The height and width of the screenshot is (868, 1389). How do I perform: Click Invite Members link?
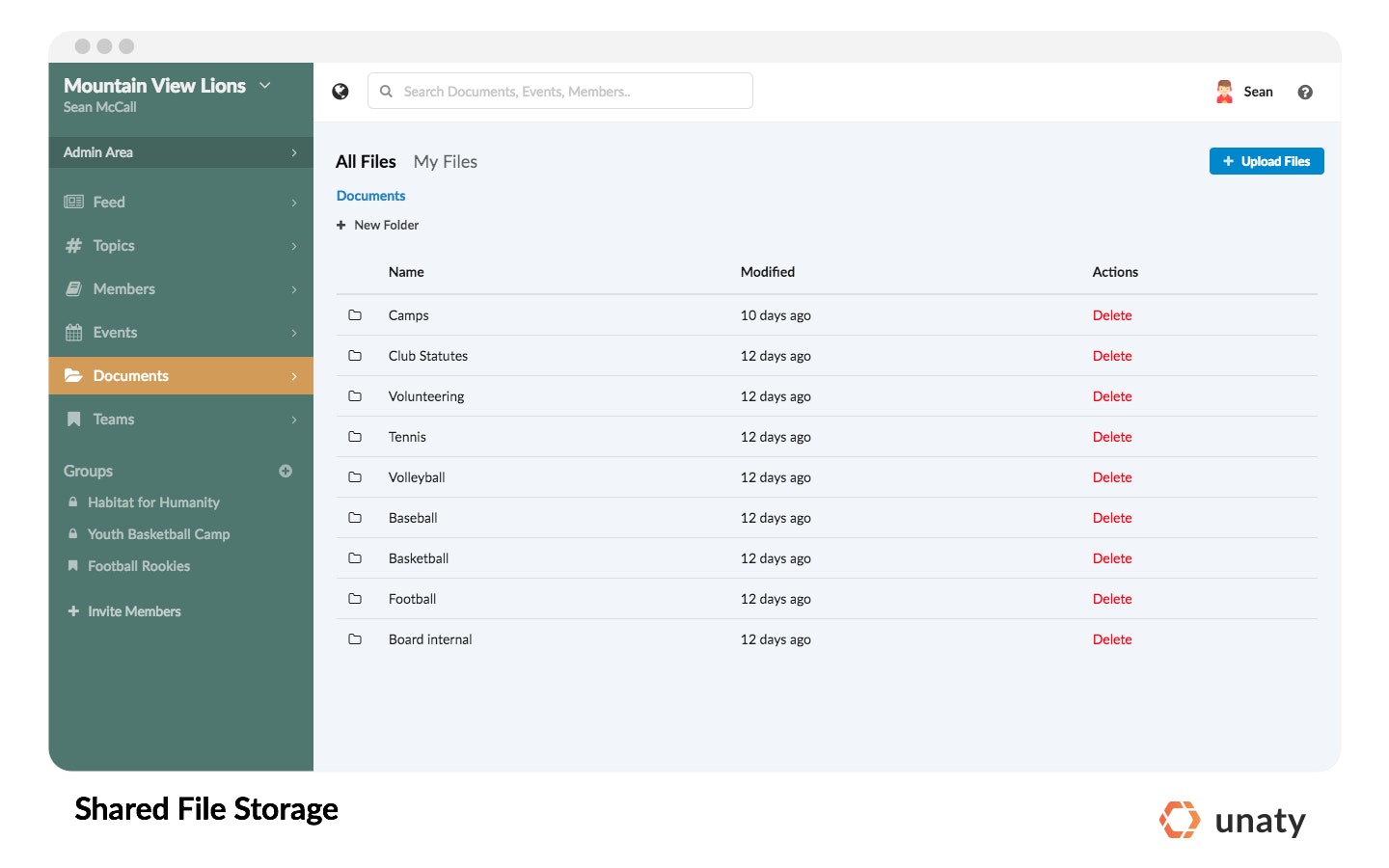coord(134,611)
